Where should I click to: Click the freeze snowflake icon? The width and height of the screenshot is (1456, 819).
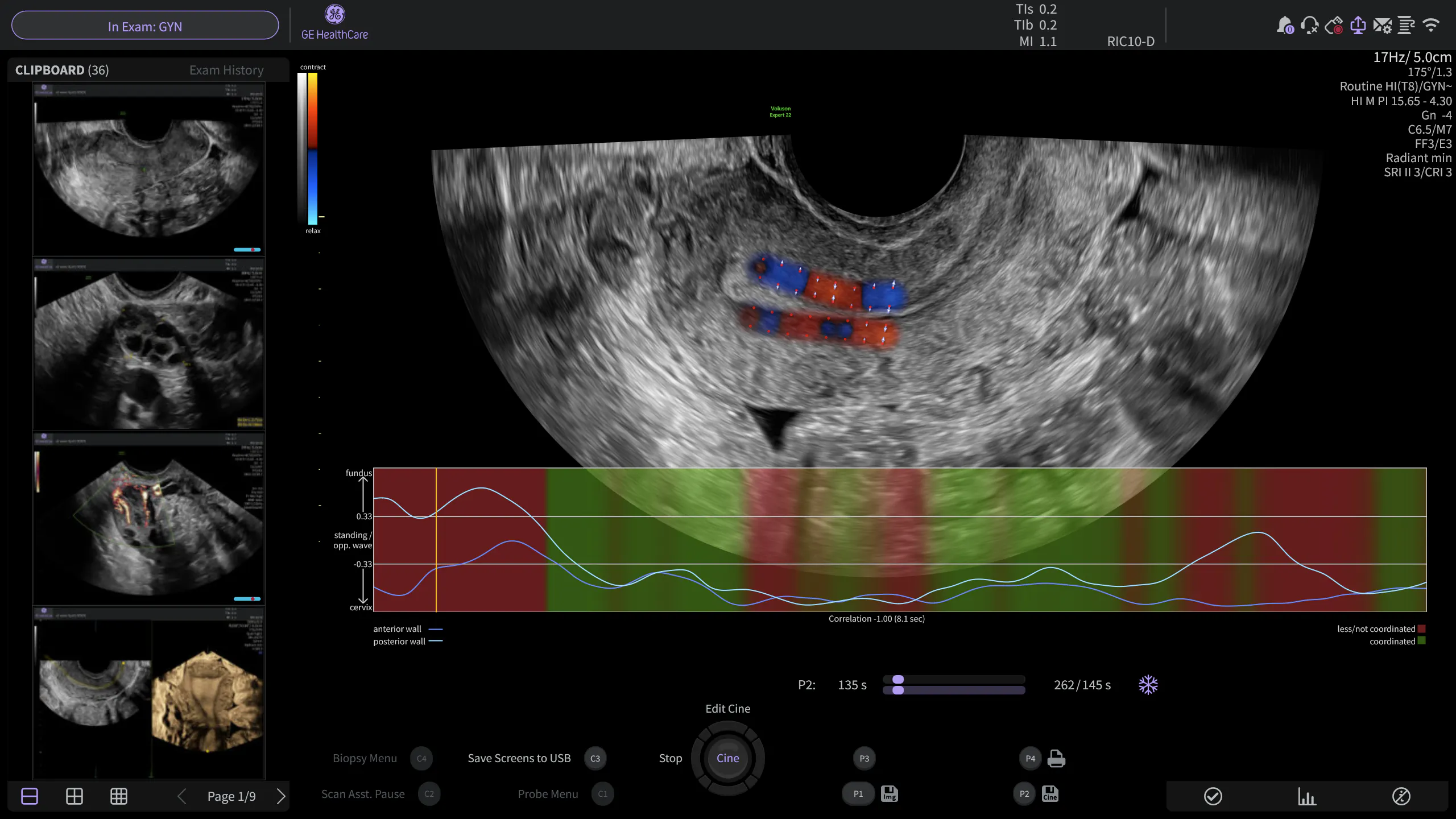pyautogui.click(x=1148, y=685)
